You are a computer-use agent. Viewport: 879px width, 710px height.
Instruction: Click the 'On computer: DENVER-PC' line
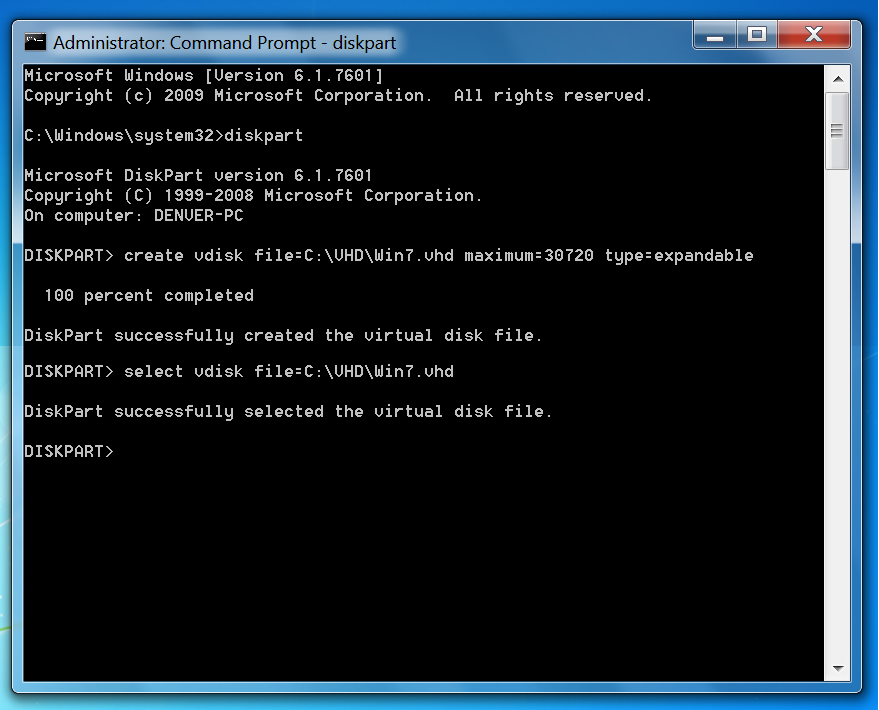(x=133, y=216)
